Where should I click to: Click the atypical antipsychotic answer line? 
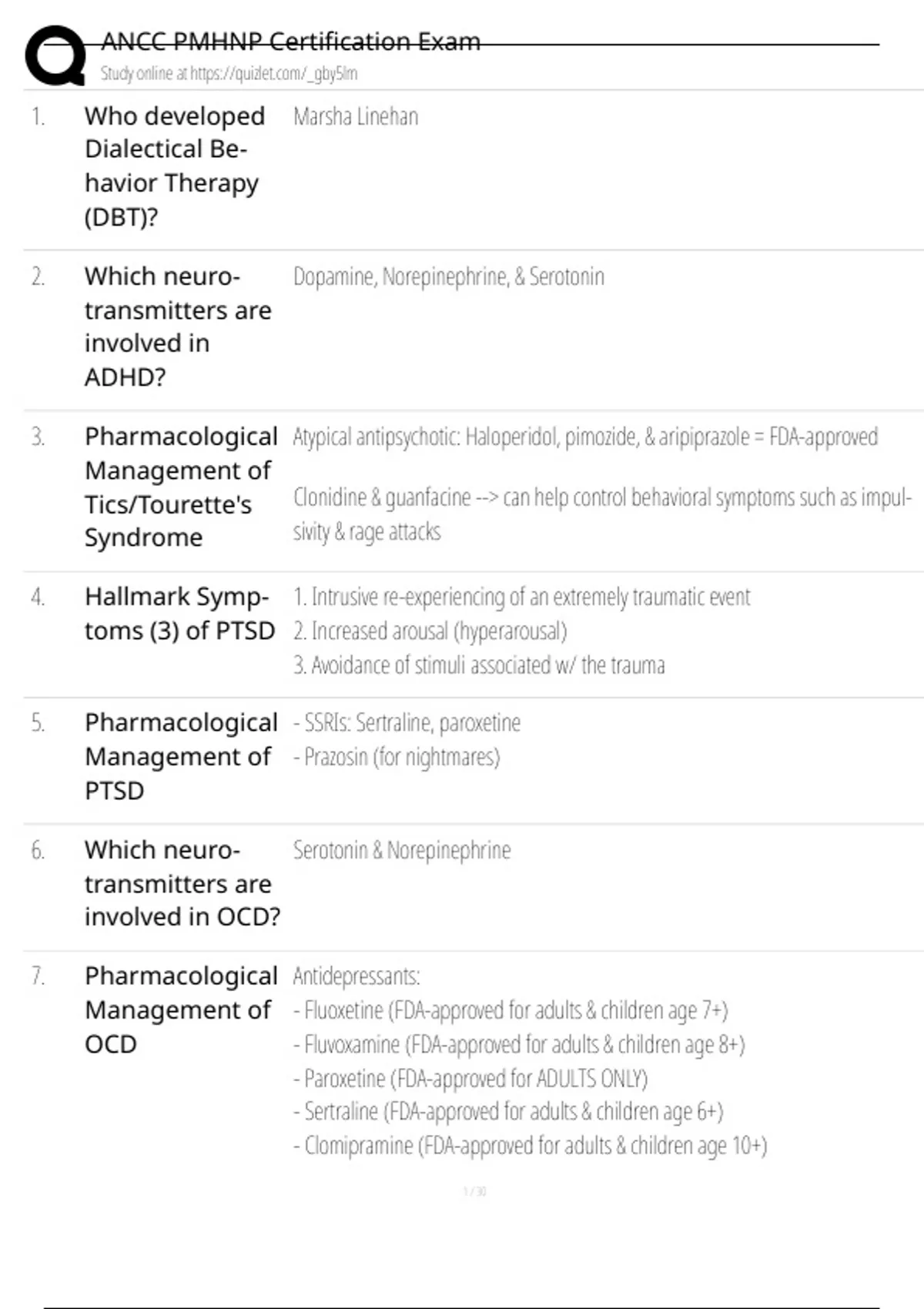point(584,437)
